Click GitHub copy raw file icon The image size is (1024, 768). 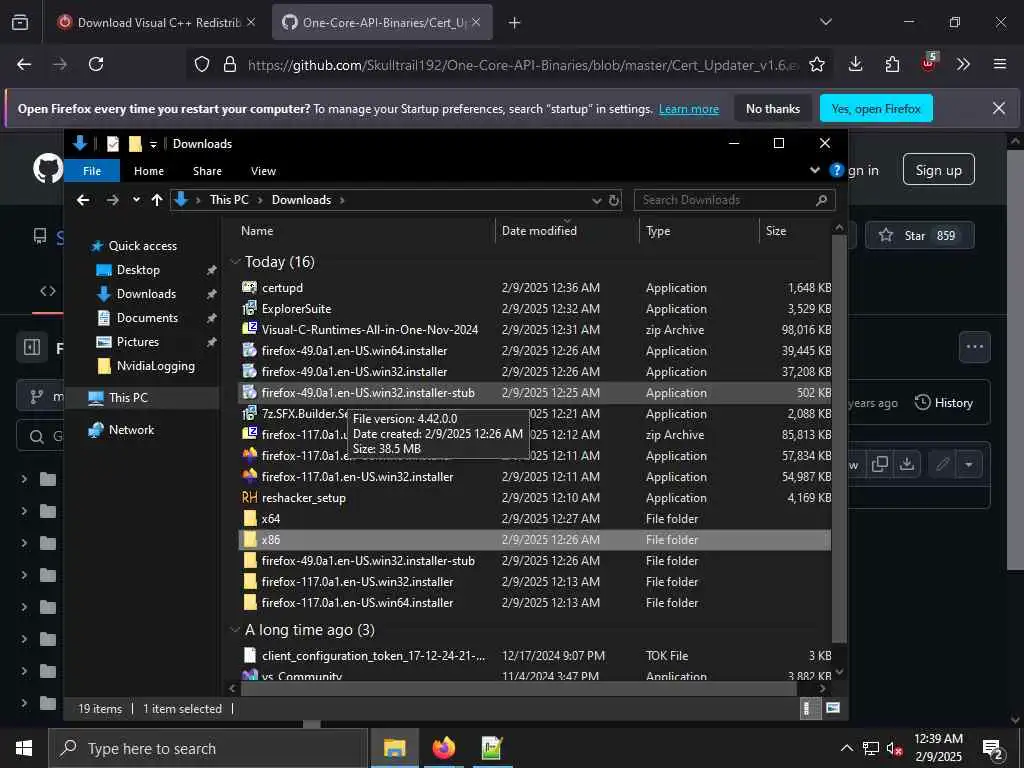[x=880, y=464]
